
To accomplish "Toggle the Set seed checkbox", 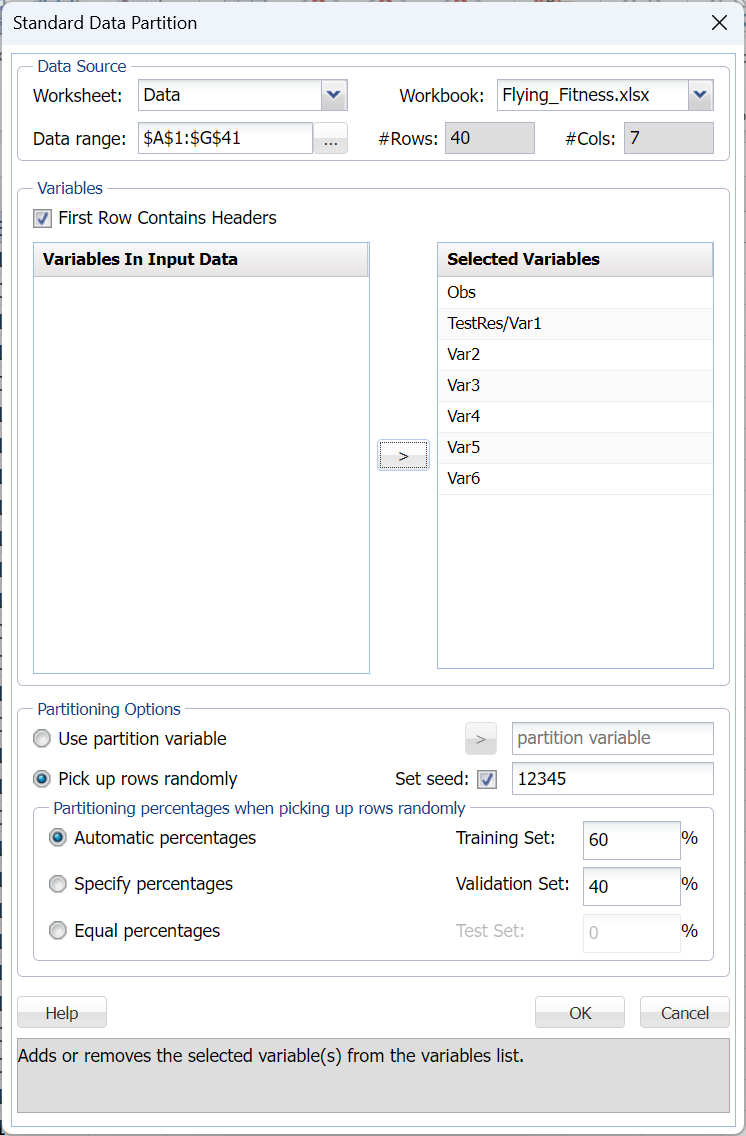I will pos(487,779).
